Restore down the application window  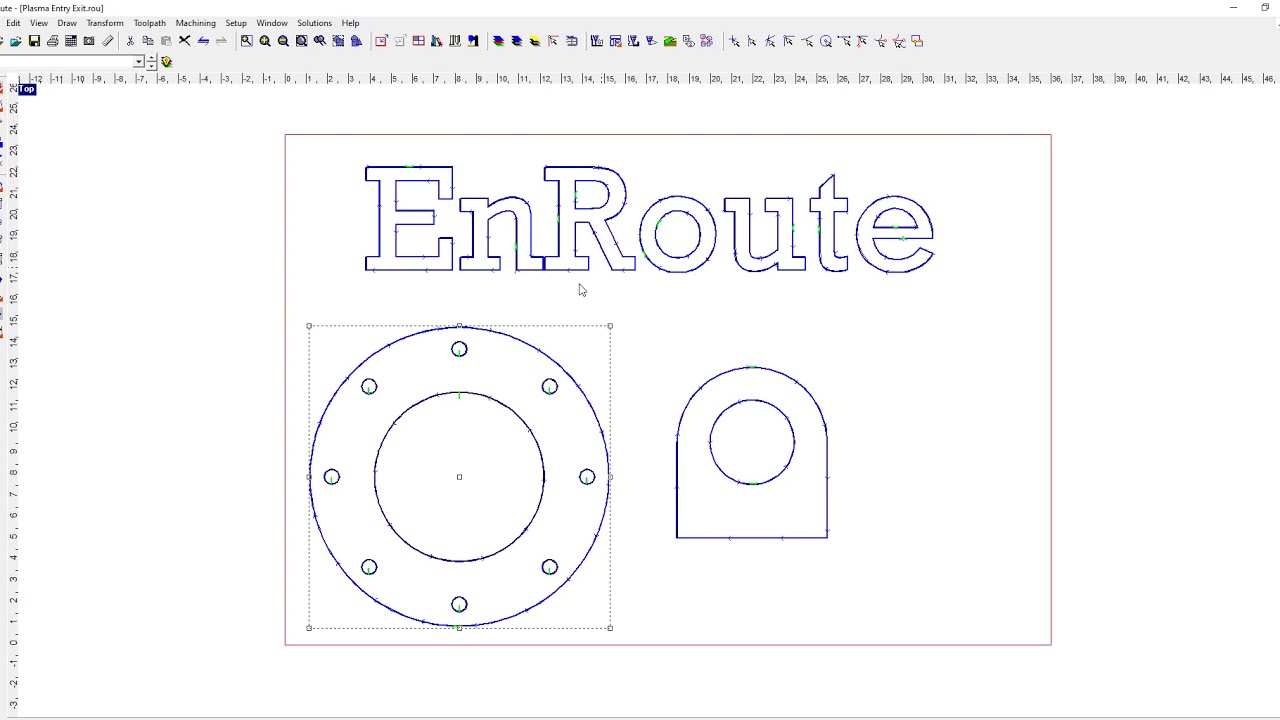(1265, 8)
